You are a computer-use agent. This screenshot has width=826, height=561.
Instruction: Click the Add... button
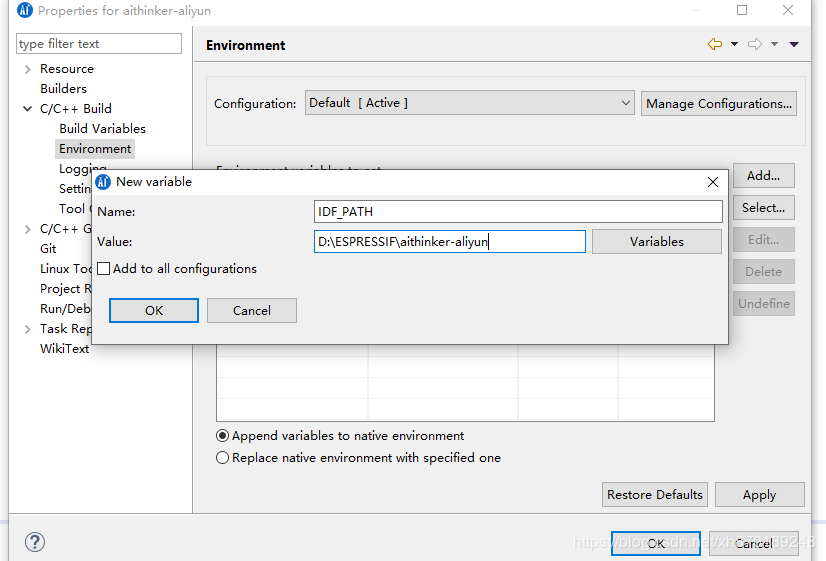point(763,175)
